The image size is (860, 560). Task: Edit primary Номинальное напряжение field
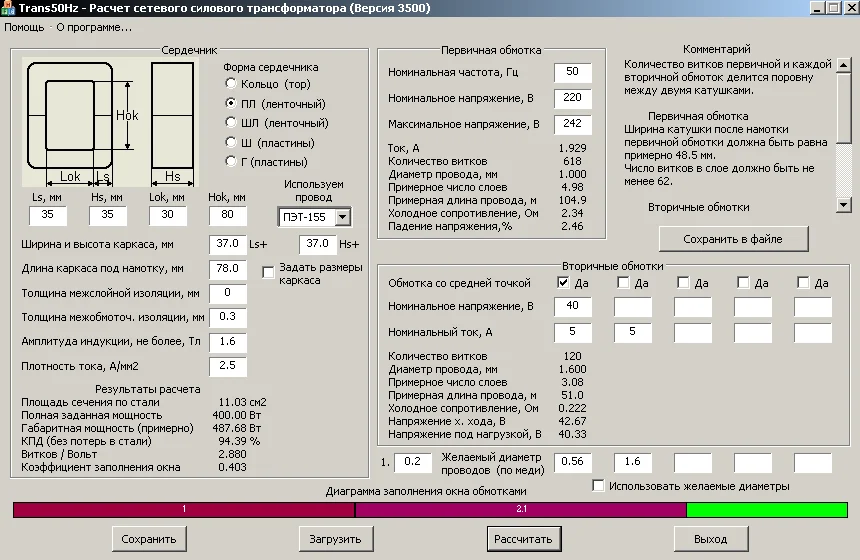[573, 98]
